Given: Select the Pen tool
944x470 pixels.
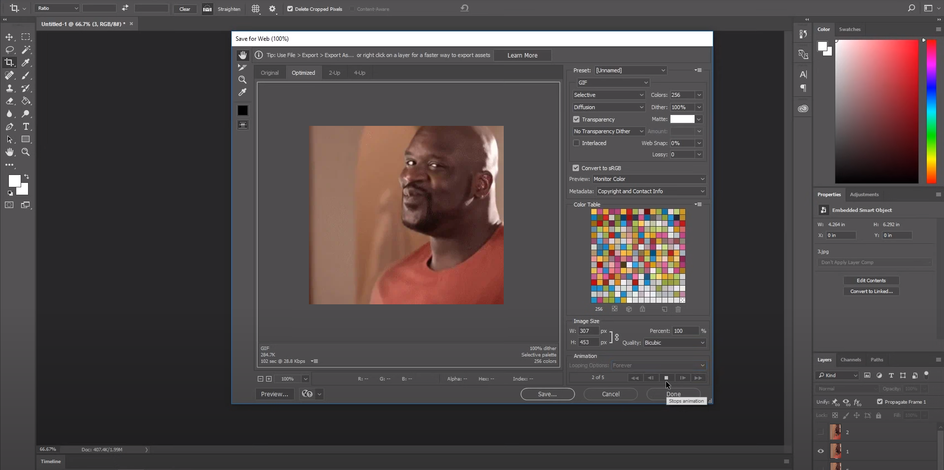Looking at the screenshot, I should click(9, 127).
